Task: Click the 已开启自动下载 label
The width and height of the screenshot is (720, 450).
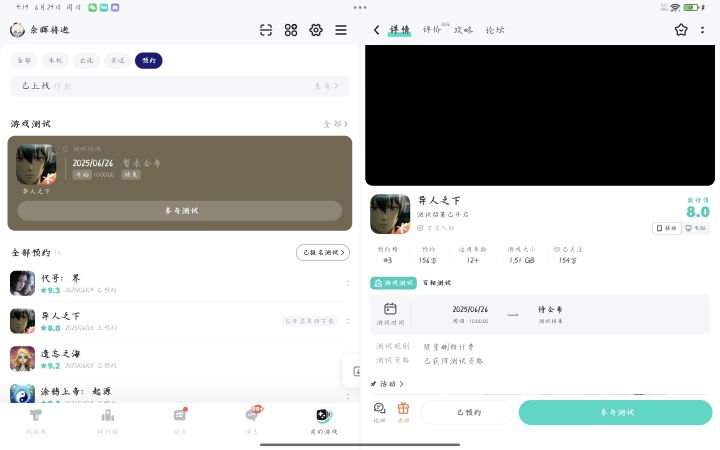Action: [309, 321]
